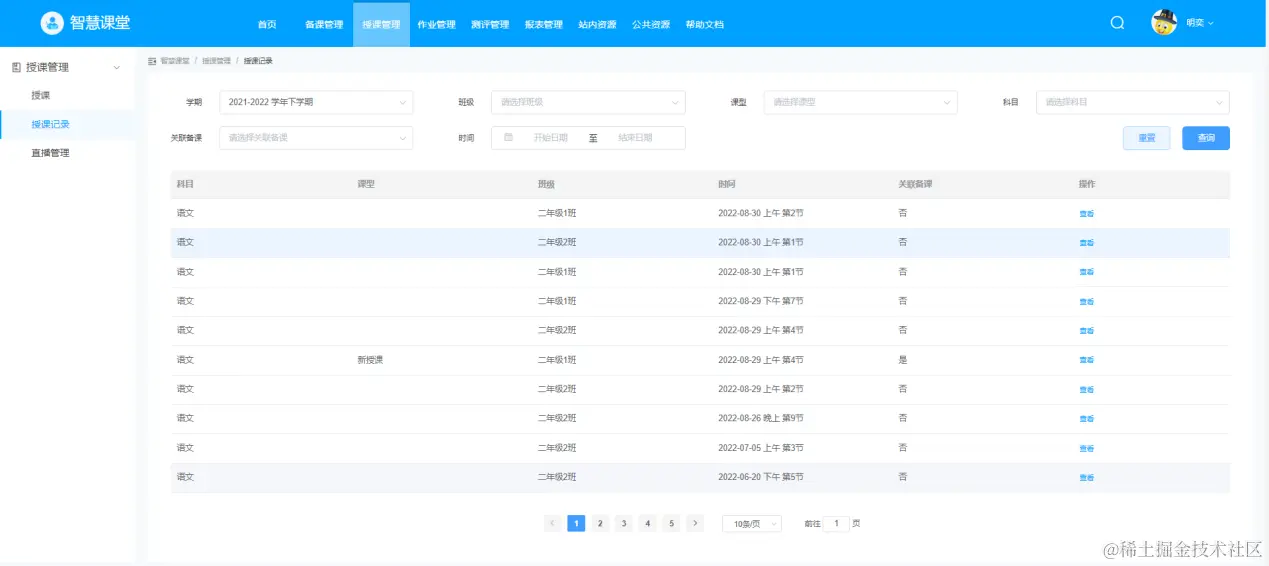Click 查看 for 2022-06-20 下午 第5节
Screen dimensions: 1269x566
1087,478
